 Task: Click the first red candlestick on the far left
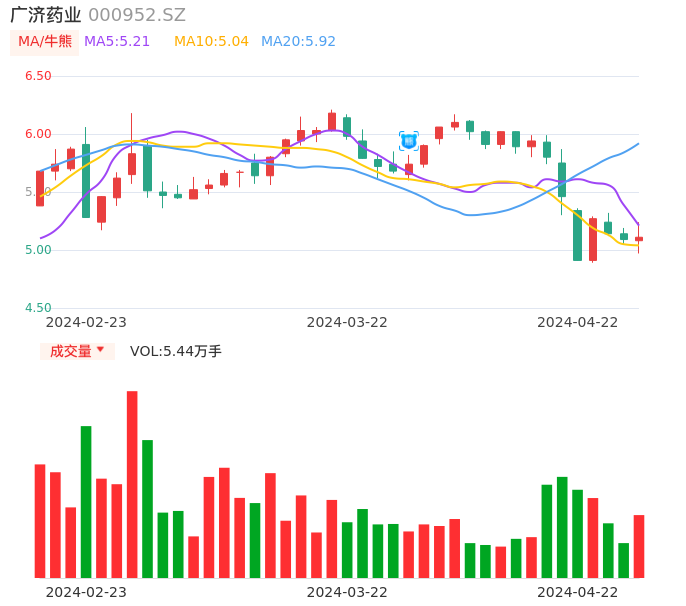40,188
